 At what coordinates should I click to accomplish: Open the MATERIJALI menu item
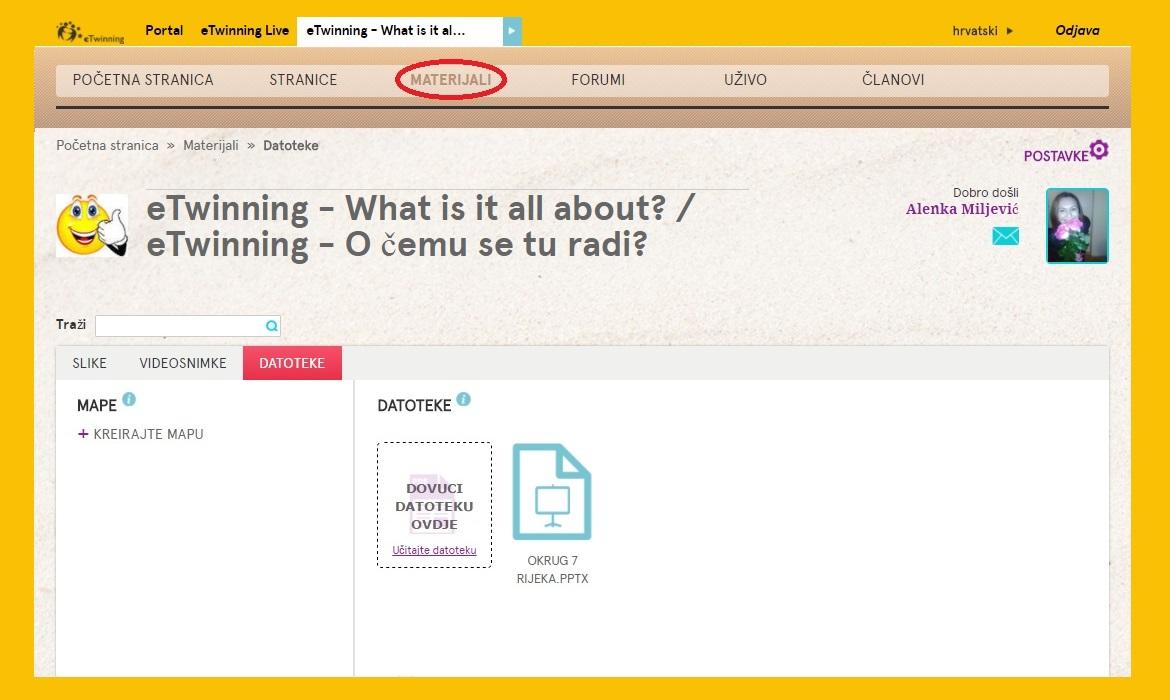pos(451,80)
